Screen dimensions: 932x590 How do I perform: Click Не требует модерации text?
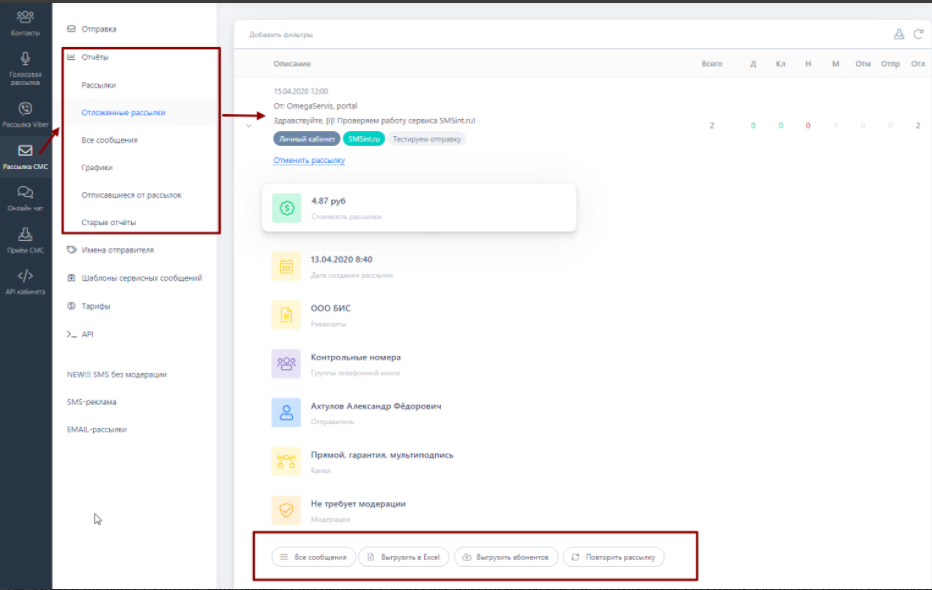tap(358, 503)
